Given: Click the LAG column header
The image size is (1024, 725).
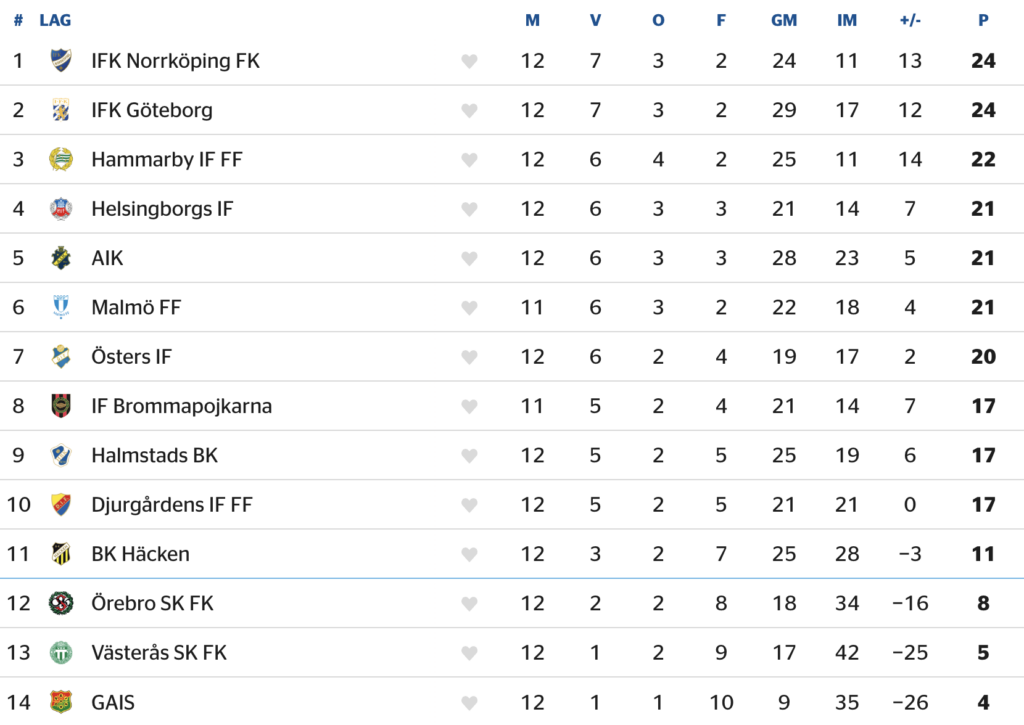Looking at the screenshot, I should pyautogui.click(x=55, y=20).
